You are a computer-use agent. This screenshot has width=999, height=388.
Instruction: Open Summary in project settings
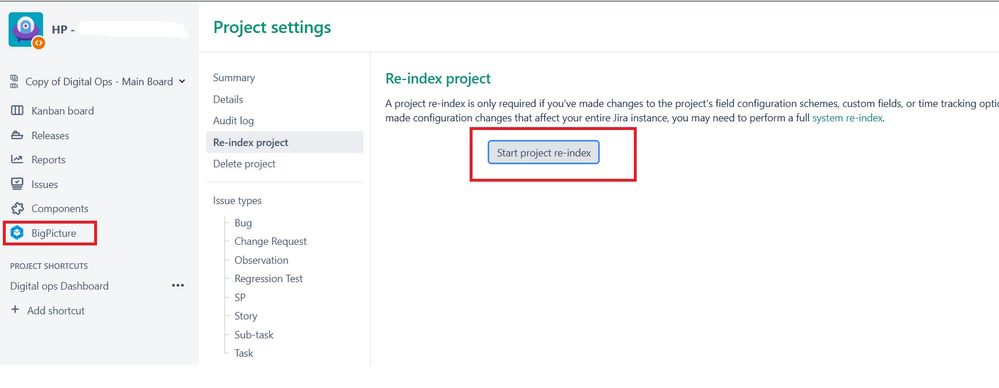(x=234, y=78)
